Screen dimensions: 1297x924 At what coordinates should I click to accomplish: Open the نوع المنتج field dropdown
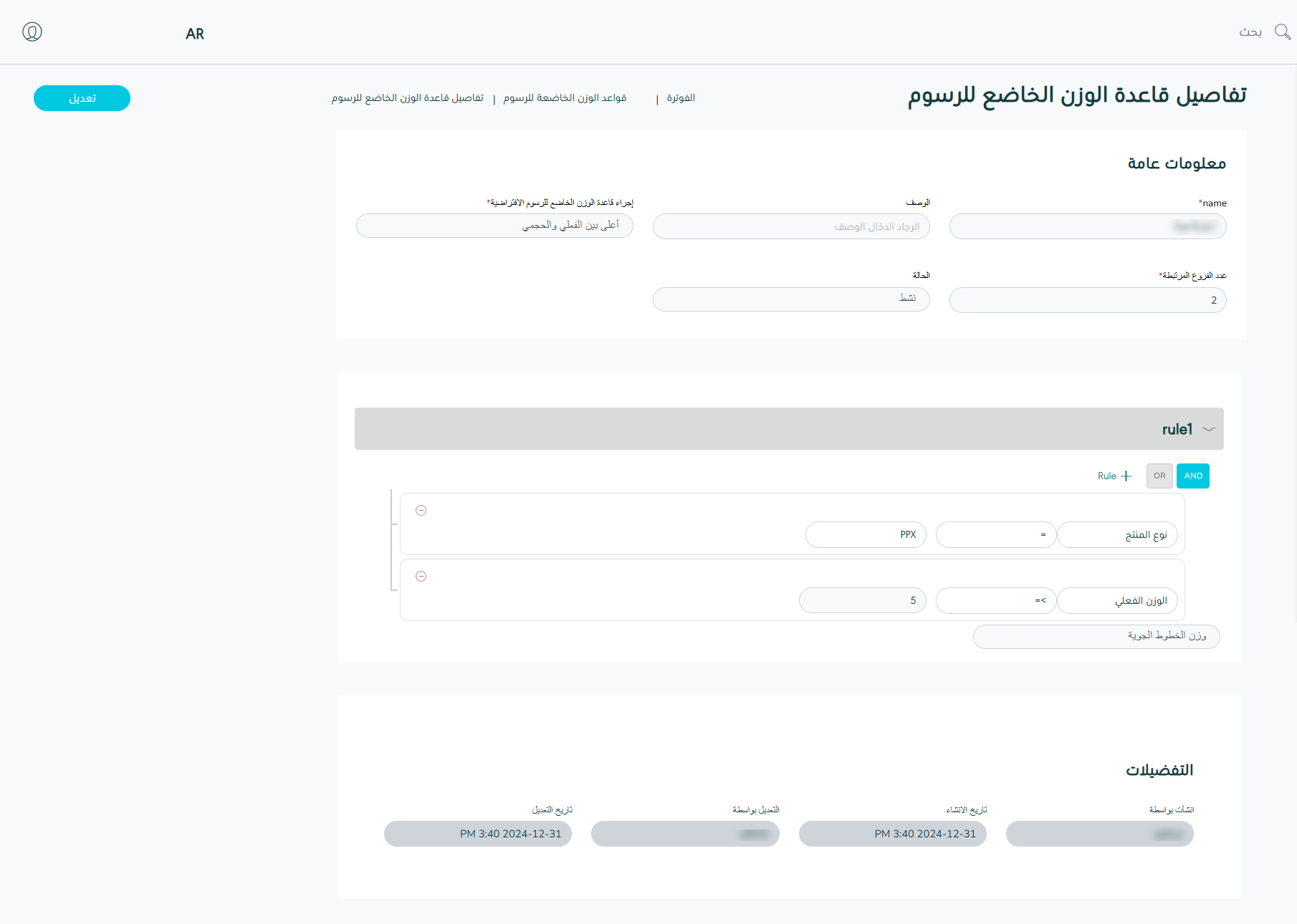pos(1117,535)
